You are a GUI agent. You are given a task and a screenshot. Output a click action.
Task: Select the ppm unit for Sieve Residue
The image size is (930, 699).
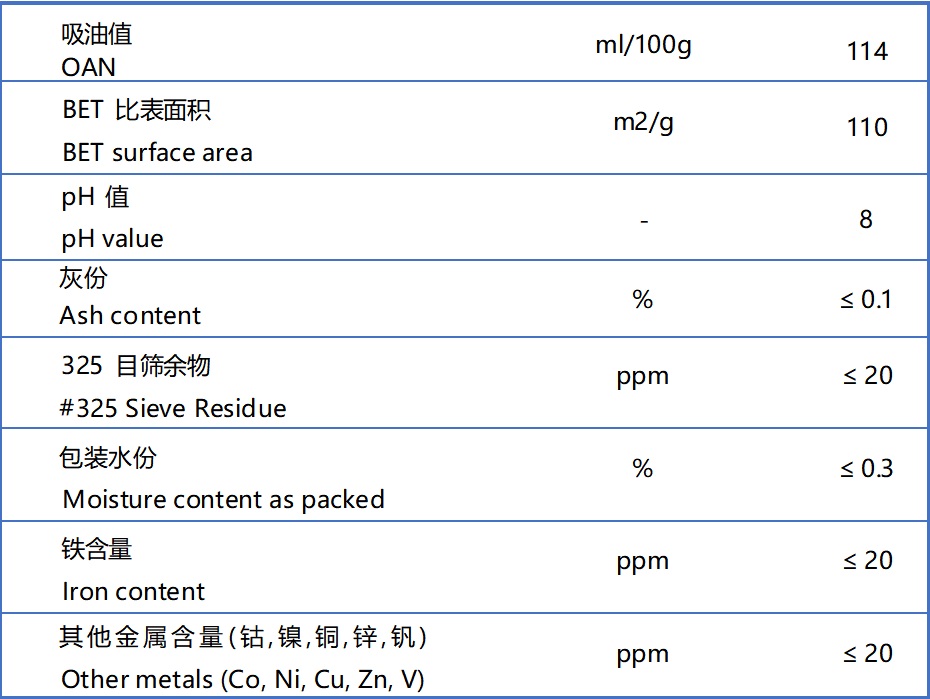(643, 376)
